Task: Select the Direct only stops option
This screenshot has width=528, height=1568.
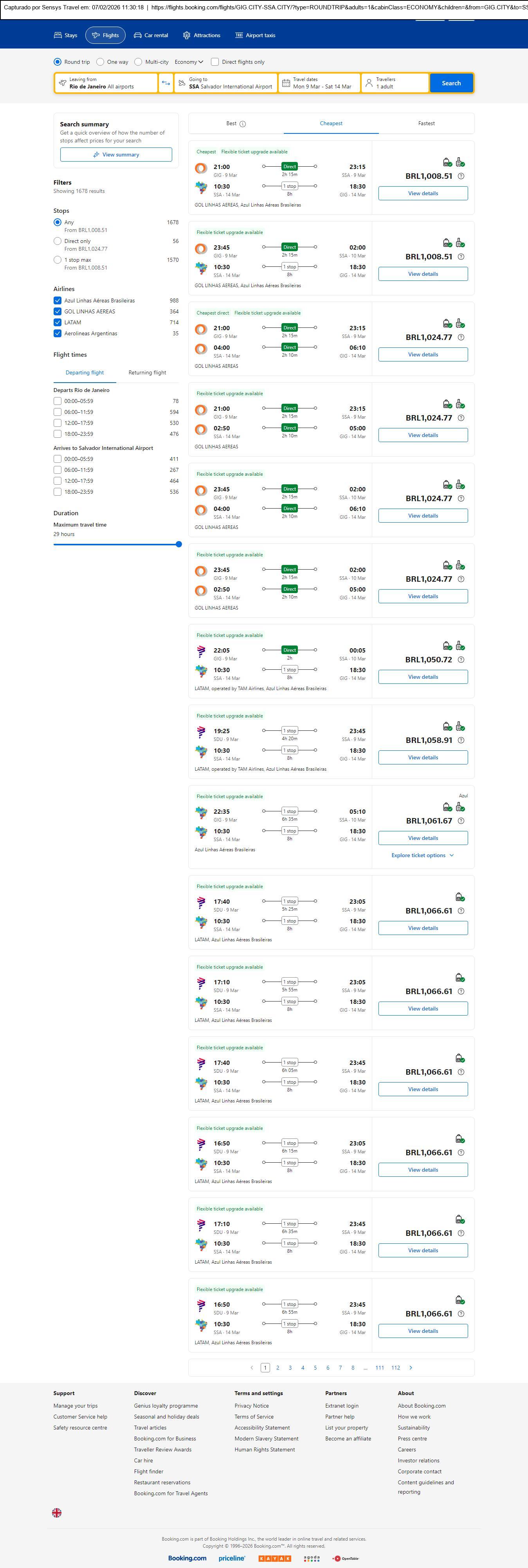Action: click(57, 242)
